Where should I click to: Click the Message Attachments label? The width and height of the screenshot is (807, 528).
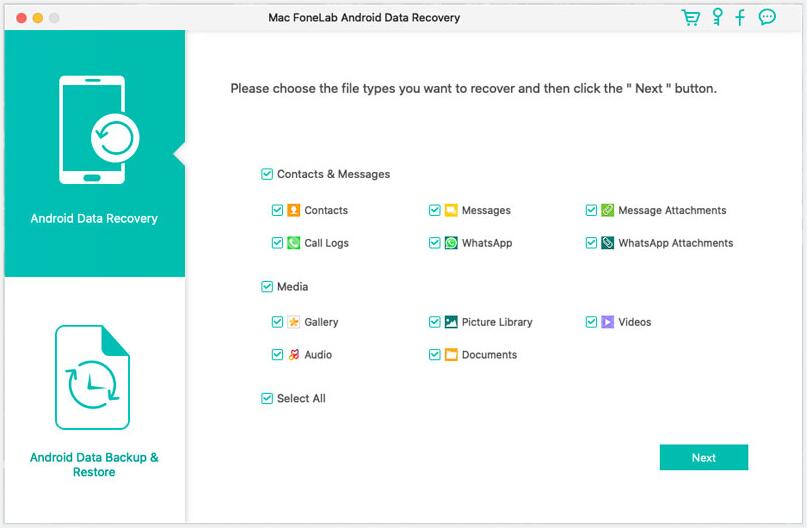tap(672, 210)
